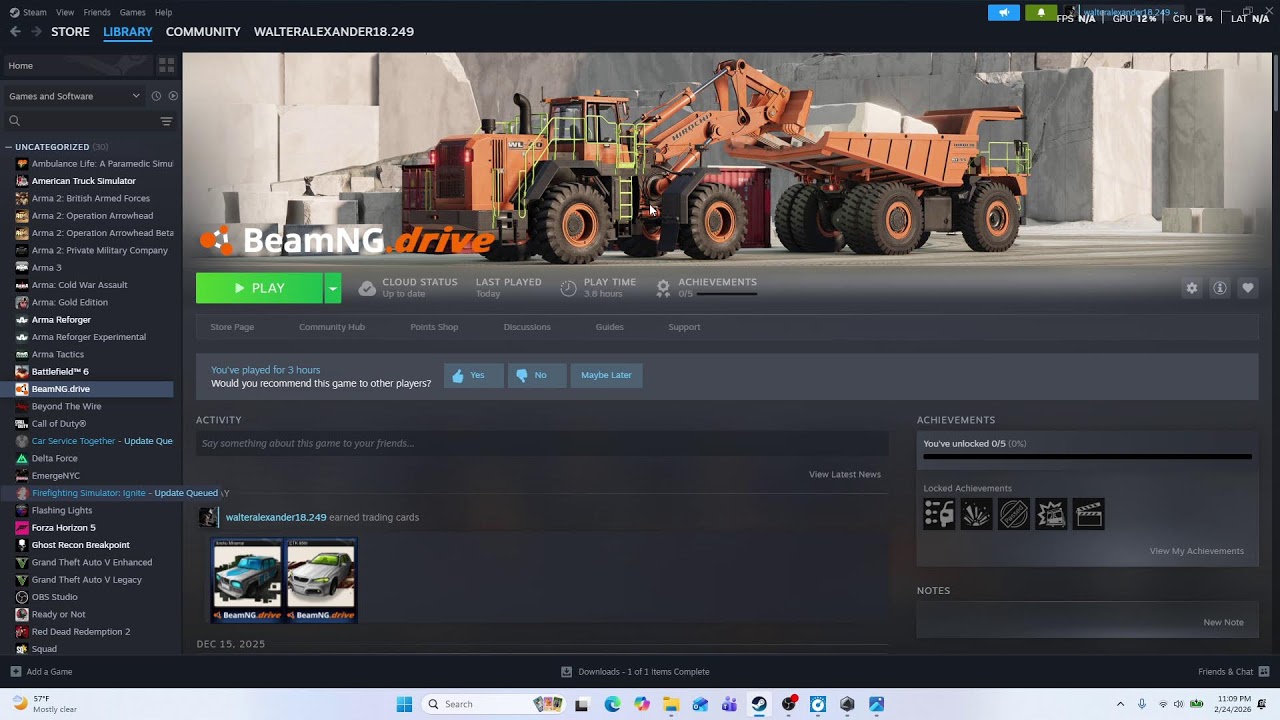The height and width of the screenshot is (720, 1280).
Task: Open the Help menu
Action: coord(163,12)
